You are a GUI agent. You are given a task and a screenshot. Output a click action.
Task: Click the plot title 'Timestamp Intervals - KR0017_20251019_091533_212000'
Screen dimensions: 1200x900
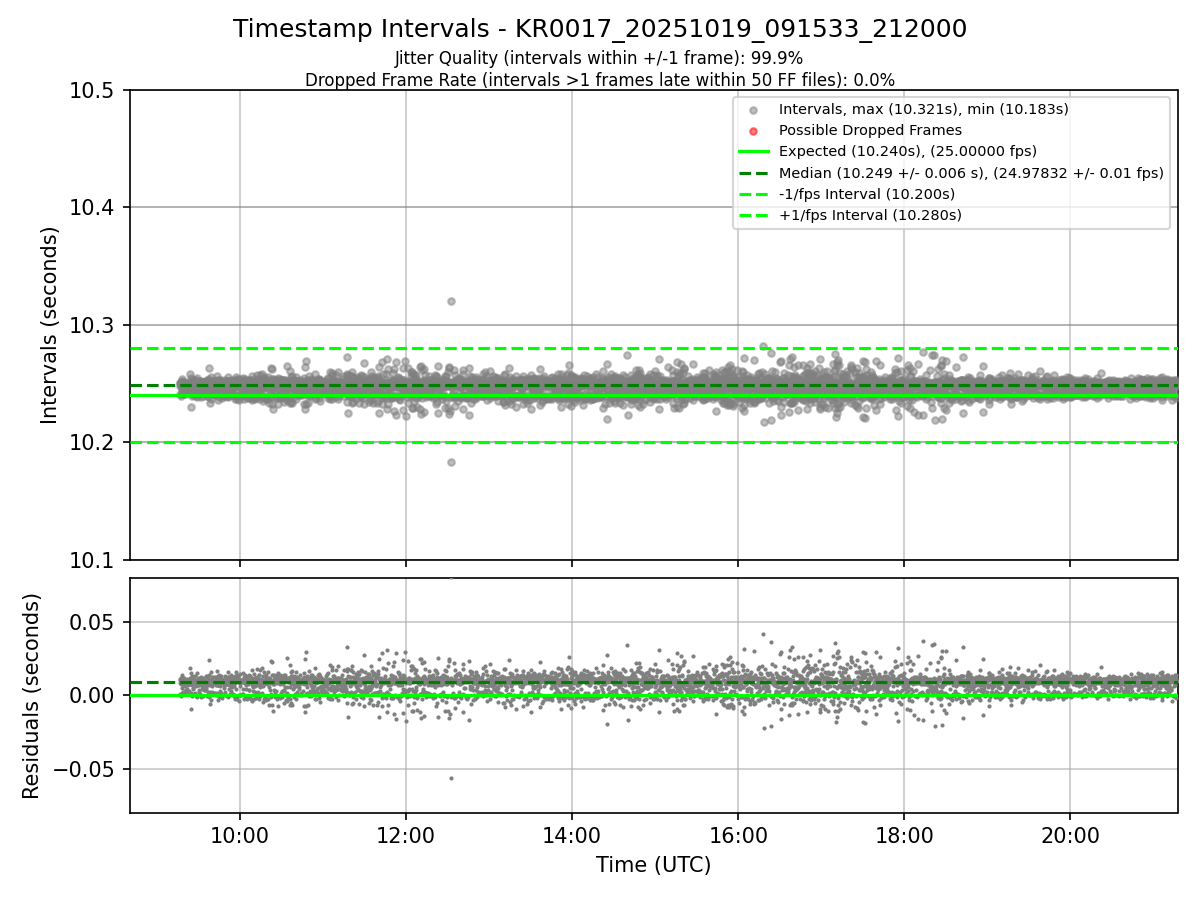pyautogui.click(x=600, y=29)
